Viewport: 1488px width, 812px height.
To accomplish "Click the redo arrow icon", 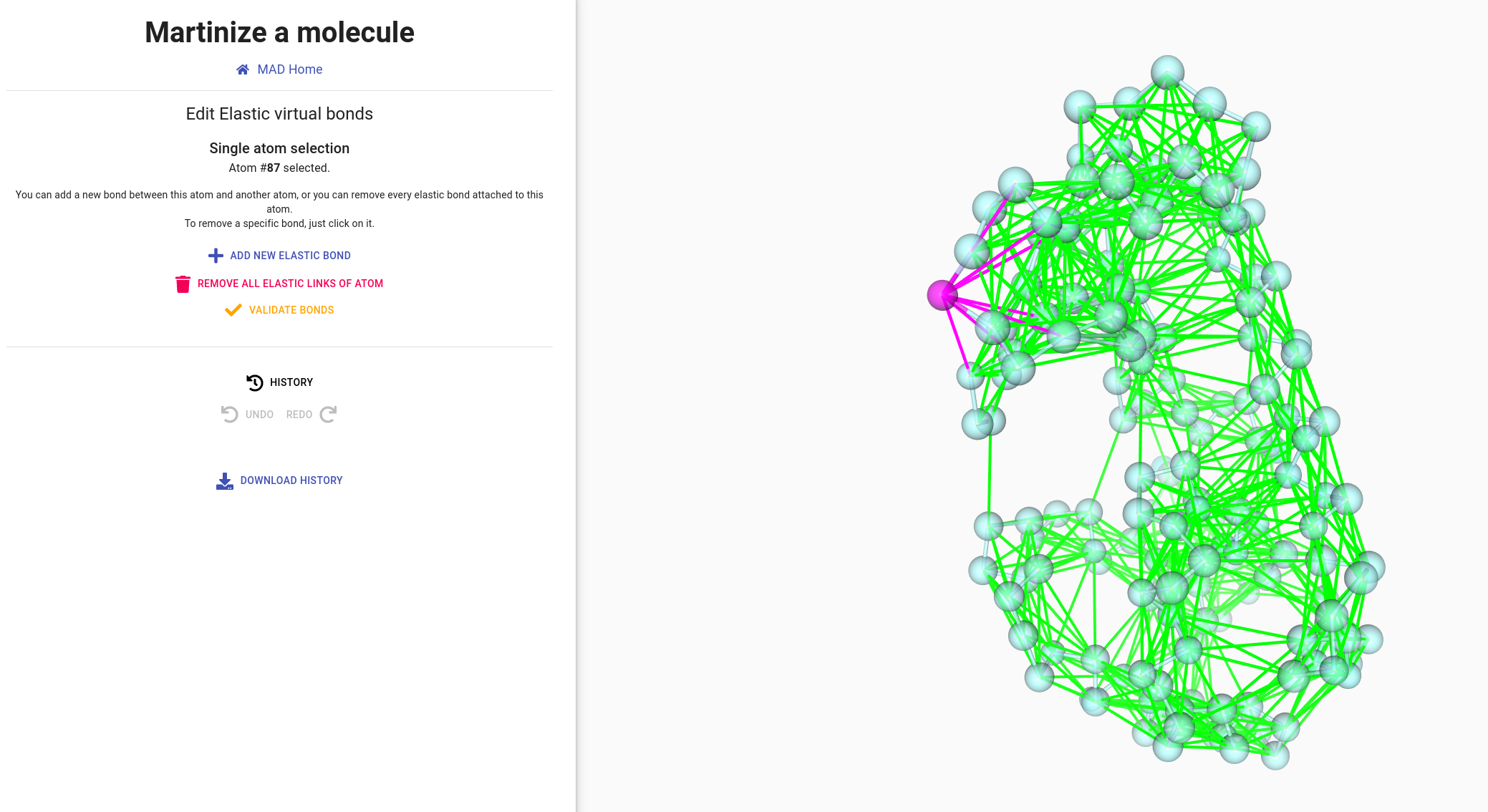I will pyautogui.click(x=328, y=415).
